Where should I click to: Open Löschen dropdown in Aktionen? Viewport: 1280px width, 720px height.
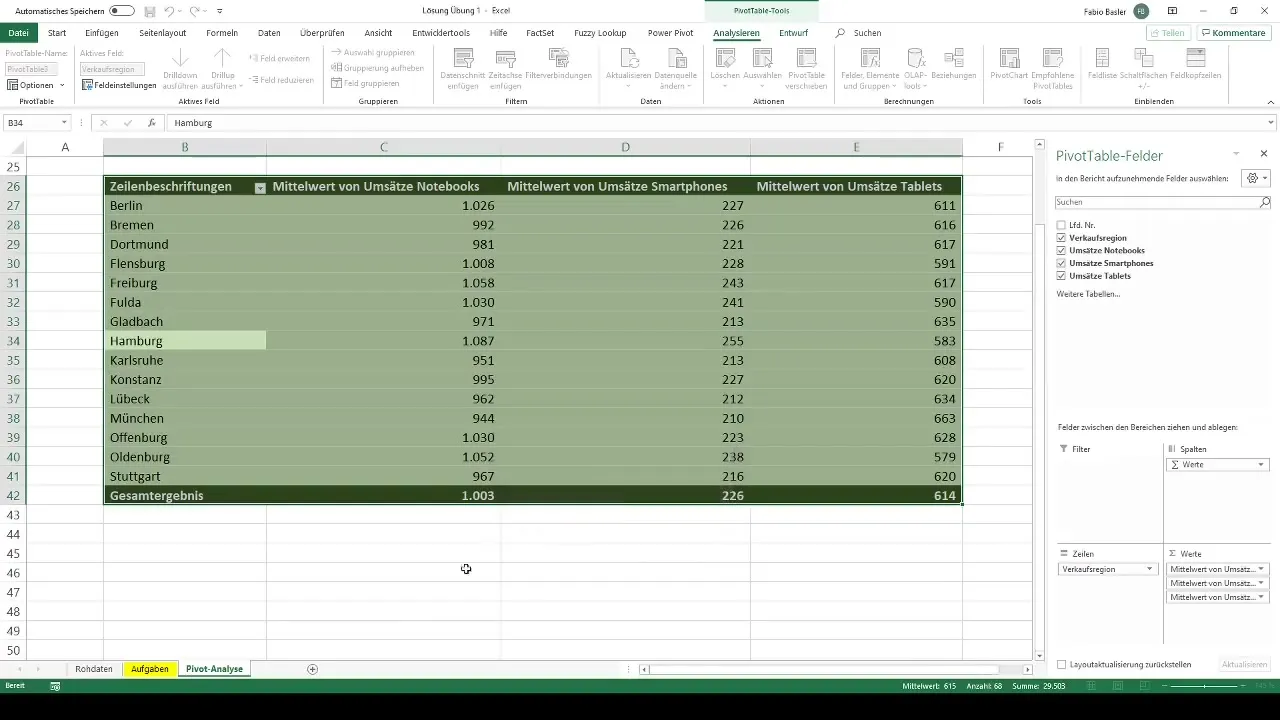pyautogui.click(x=724, y=68)
